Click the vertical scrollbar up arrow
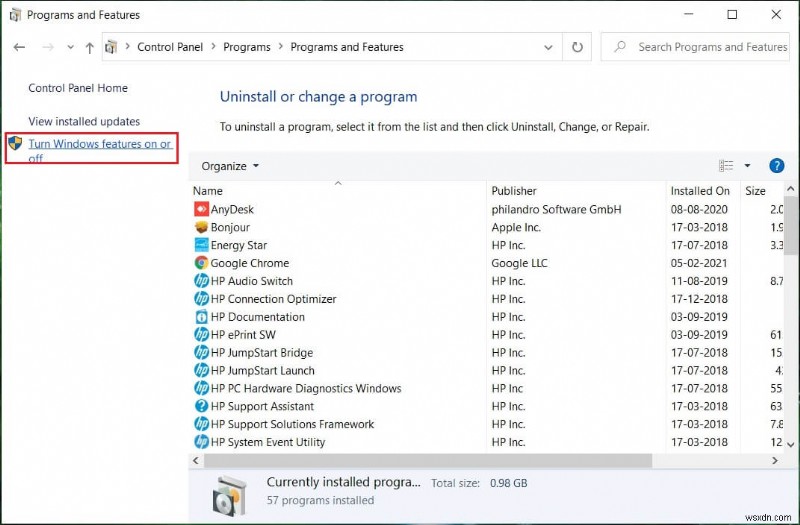This screenshot has width=800, height=525. [x=791, y=189]
